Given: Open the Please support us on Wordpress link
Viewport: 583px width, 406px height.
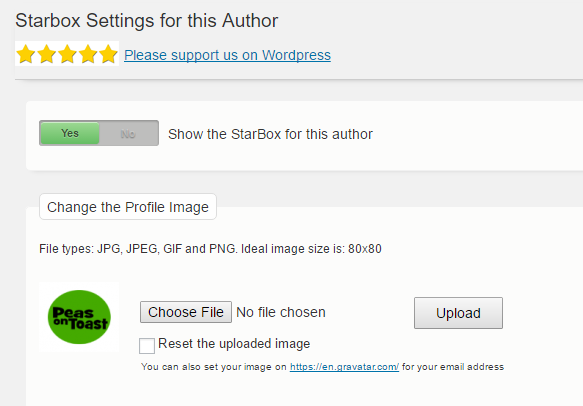Looking at the screenshot, I should 227,55.
